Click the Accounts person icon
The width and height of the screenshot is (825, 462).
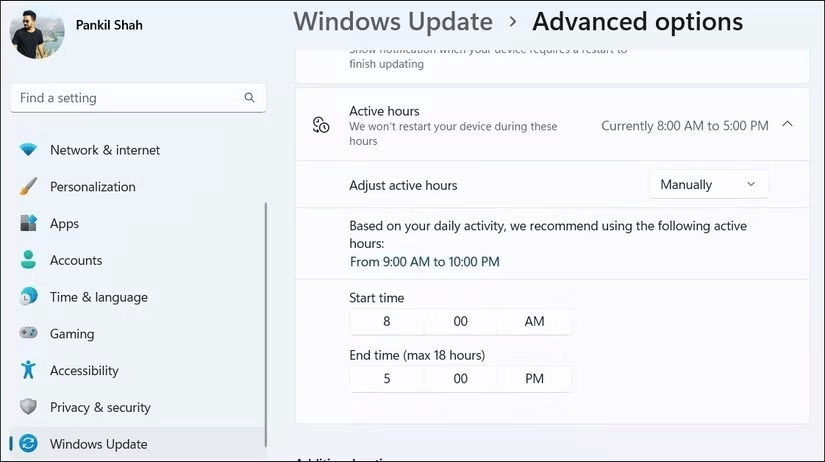click(28, 260)
